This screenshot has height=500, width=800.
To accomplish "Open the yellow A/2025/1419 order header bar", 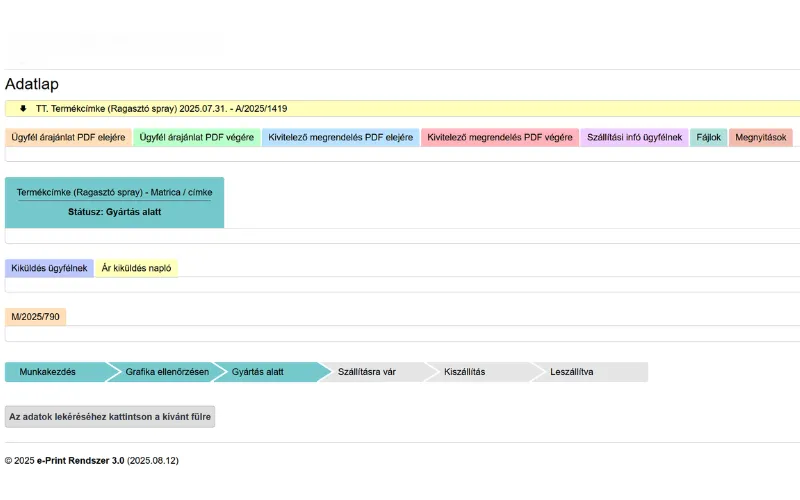I will point(403,109).
